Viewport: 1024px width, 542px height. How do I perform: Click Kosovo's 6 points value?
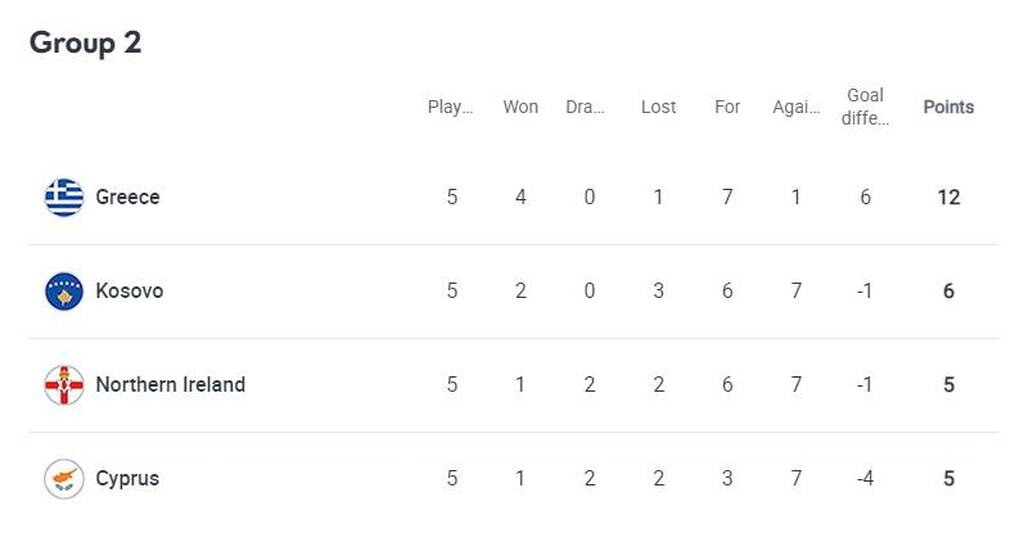948,291
